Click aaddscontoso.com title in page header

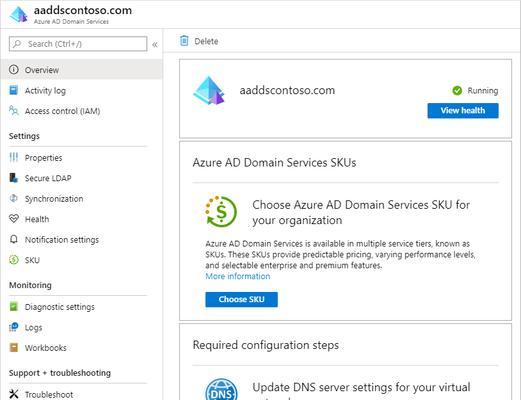tap(83, 10)
